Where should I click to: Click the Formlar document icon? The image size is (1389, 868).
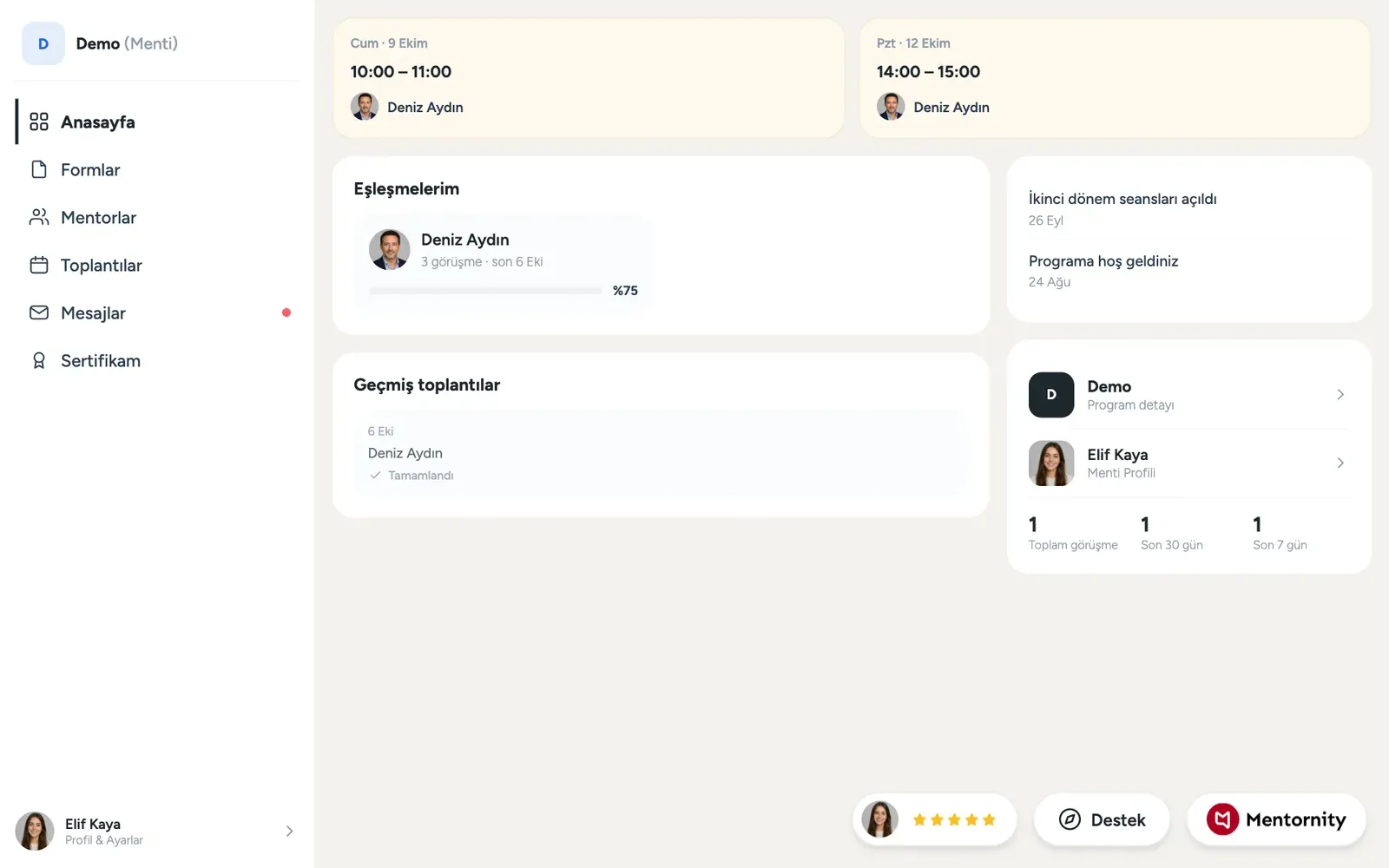pos(39,169)
